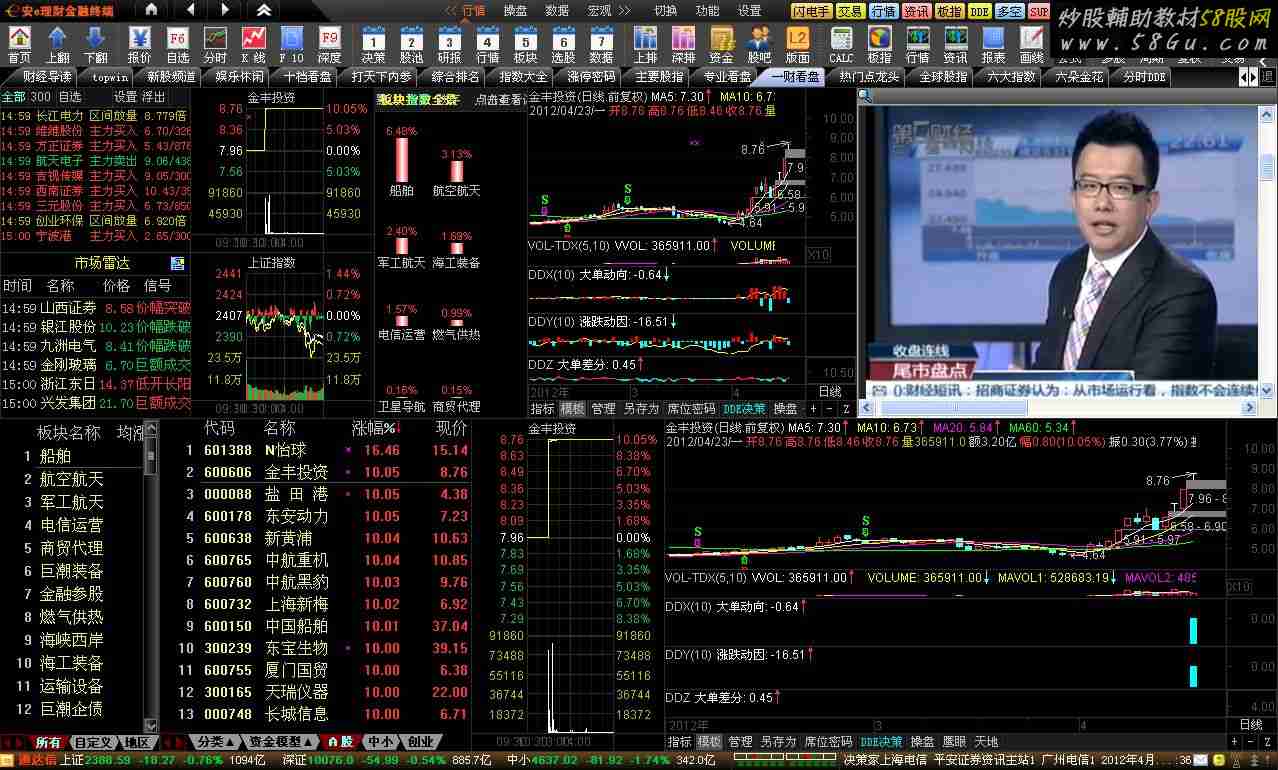The width and height of the screenshot is (1278, 770).
Task: Switch to 分时 intraday chart icon
Action: pyautogui.click(x=215, y=44)
